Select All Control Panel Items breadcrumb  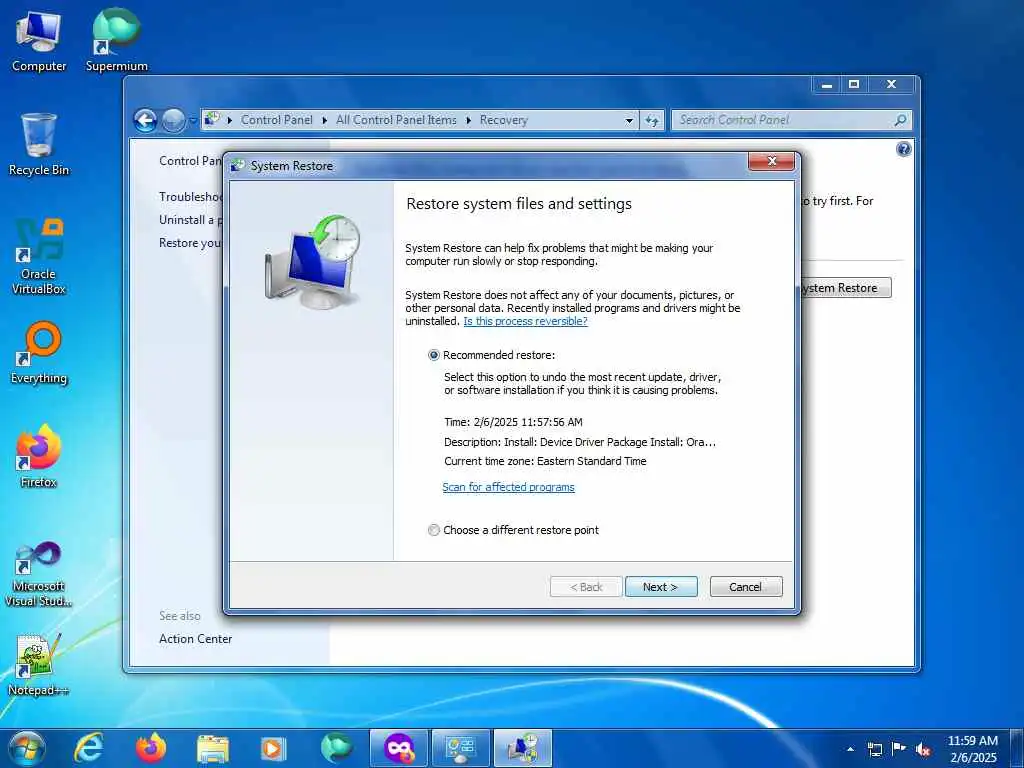pos(396,120)
